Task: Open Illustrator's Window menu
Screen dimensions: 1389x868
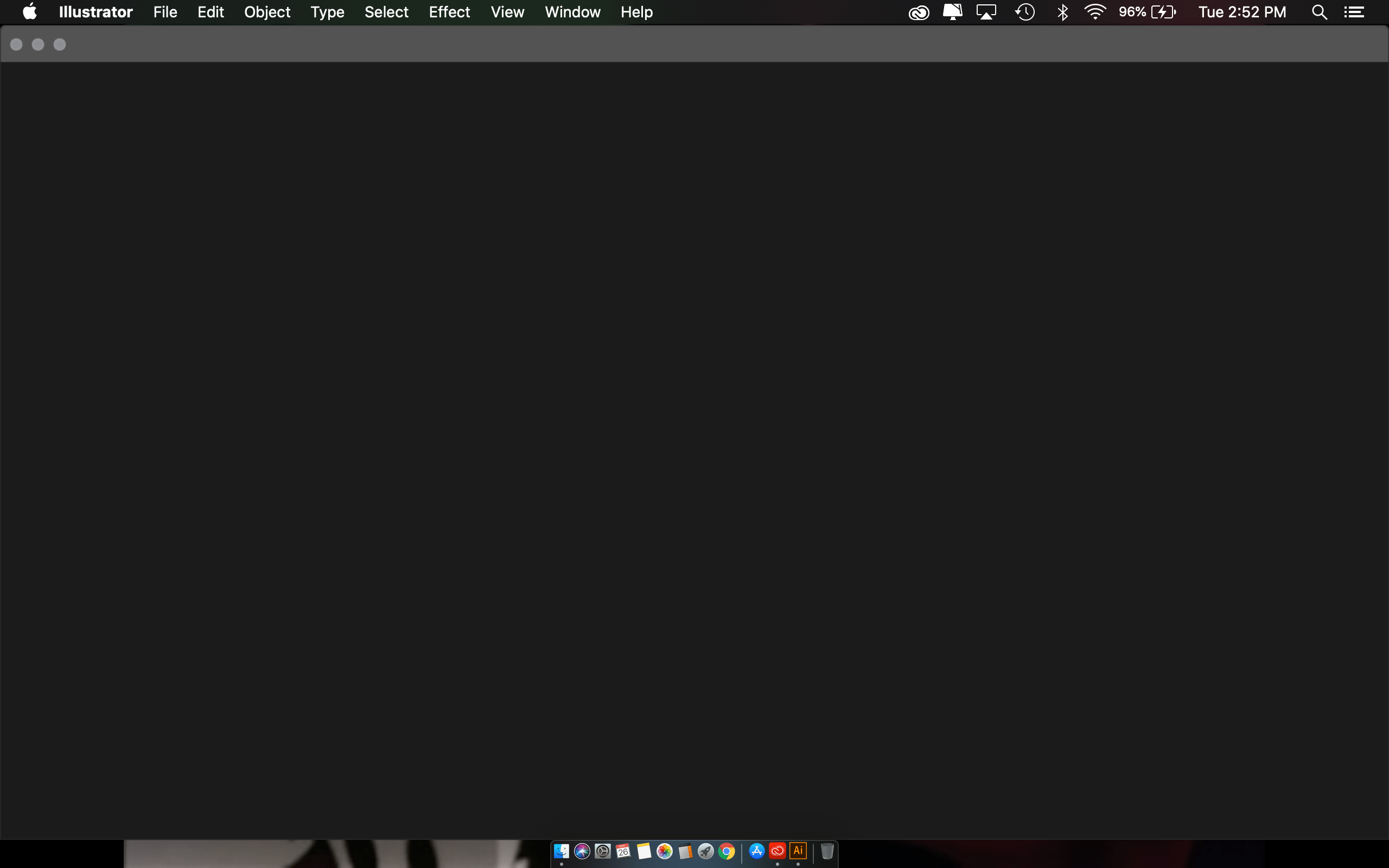Action: click(x=572, y=11)
